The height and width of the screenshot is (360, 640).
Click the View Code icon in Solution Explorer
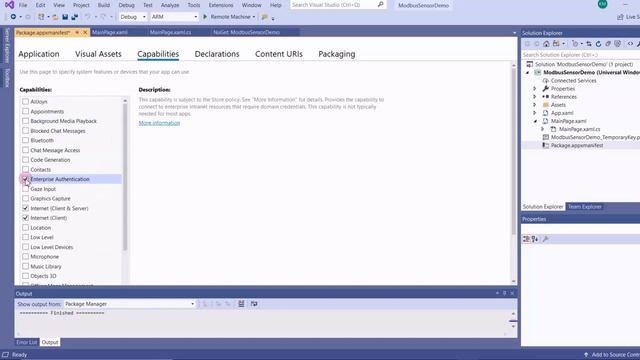click(630, 44)
